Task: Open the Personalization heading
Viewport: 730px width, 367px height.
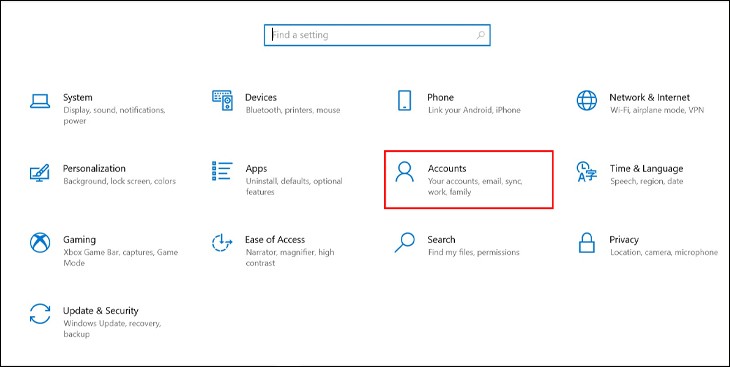Action: click(x=94, y=168)
